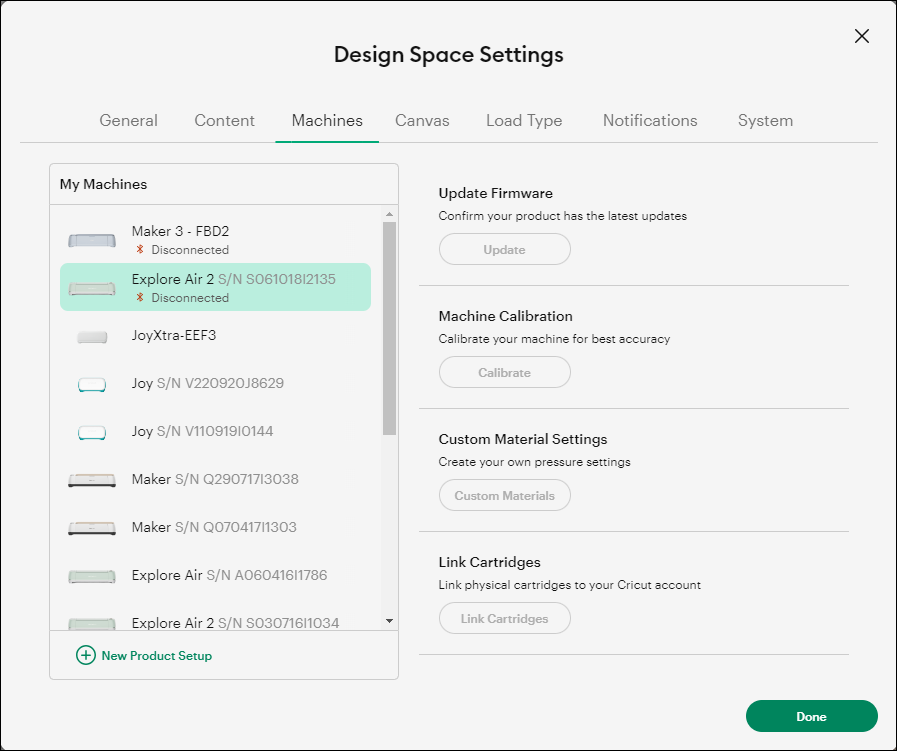Click the Explore Air S/N A060416I1786 icon

coord(91,575)
